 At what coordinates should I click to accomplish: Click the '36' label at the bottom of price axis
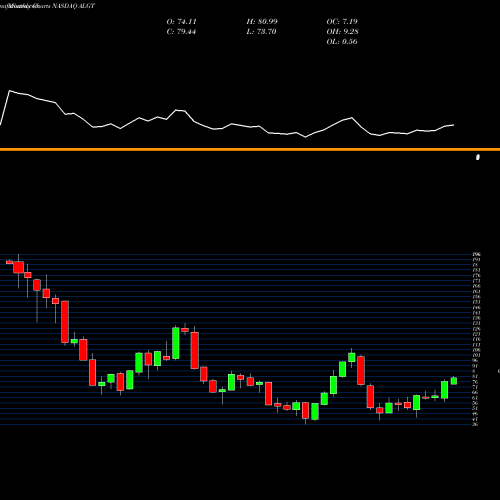[x=475, y=424]
